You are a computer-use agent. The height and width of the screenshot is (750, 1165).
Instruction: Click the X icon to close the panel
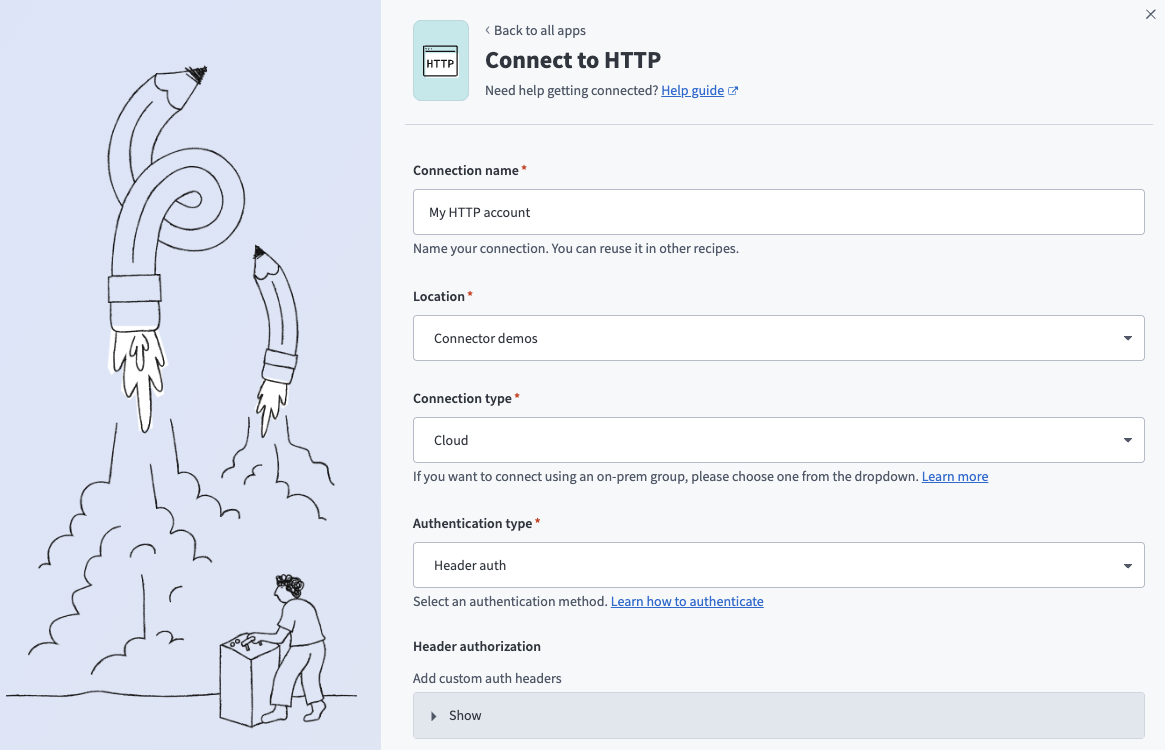click(x=1149, y=14)
